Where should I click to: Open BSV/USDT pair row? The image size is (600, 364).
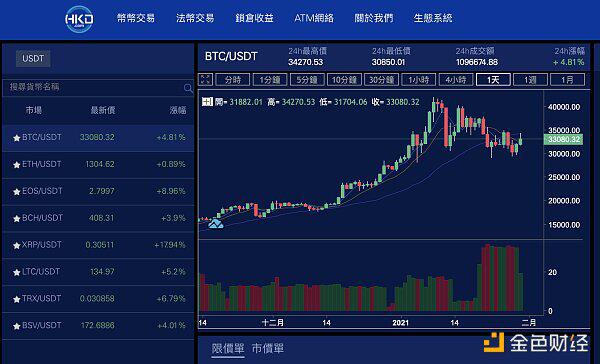pyautogui.click(x=98, y=326)
